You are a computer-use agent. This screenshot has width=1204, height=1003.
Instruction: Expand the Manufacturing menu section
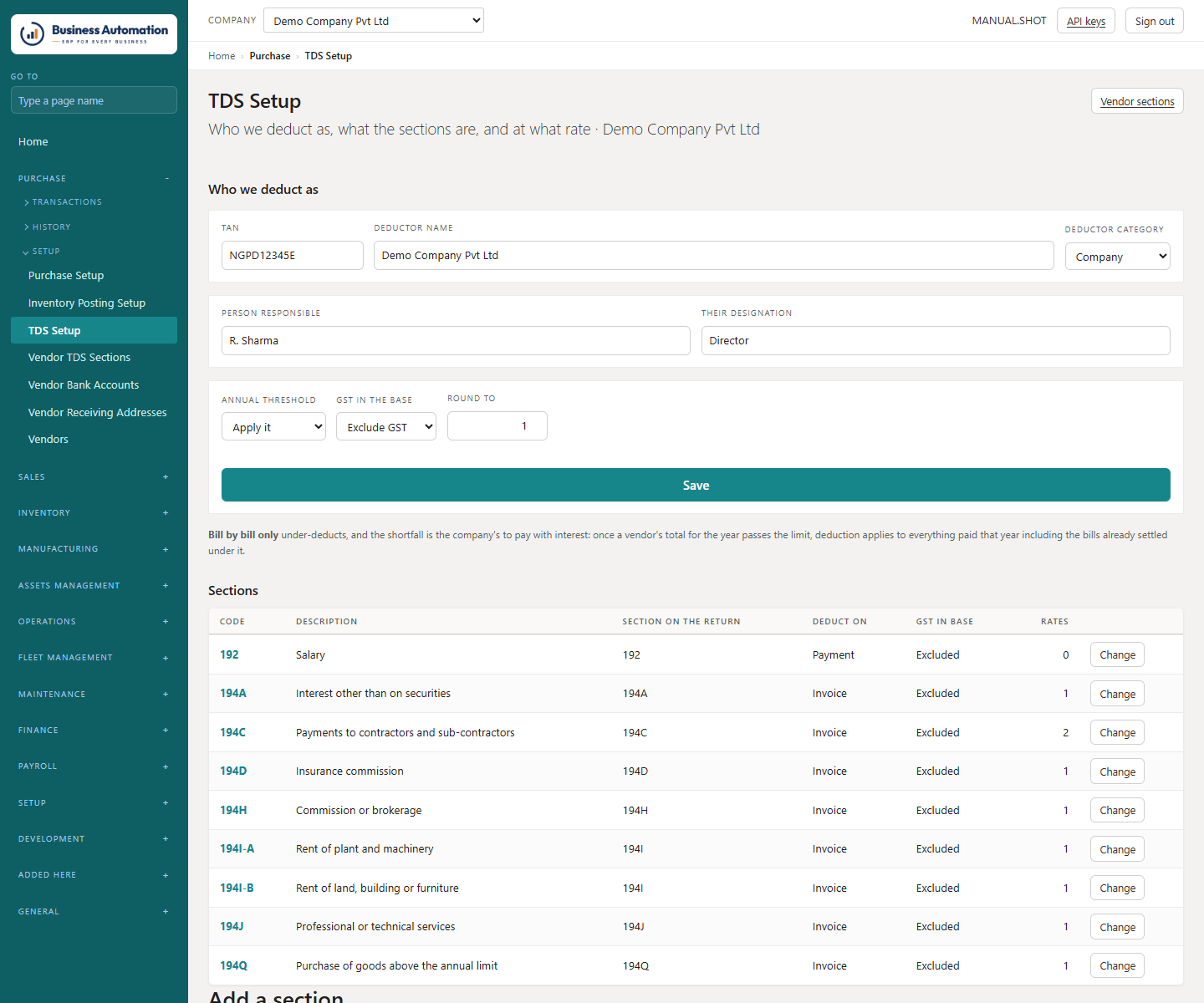pos(94,549)
